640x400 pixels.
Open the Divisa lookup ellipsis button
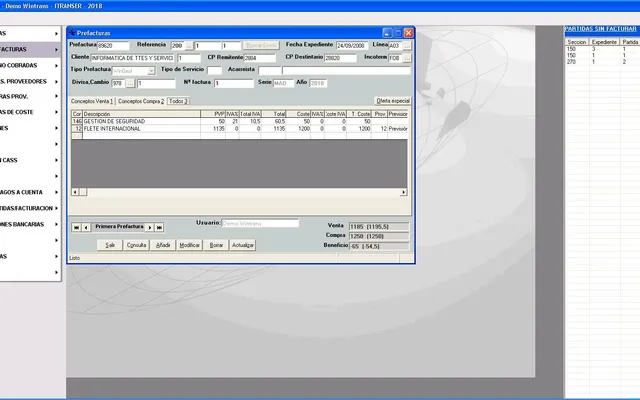pyautogui.click(x=130, y=83)
